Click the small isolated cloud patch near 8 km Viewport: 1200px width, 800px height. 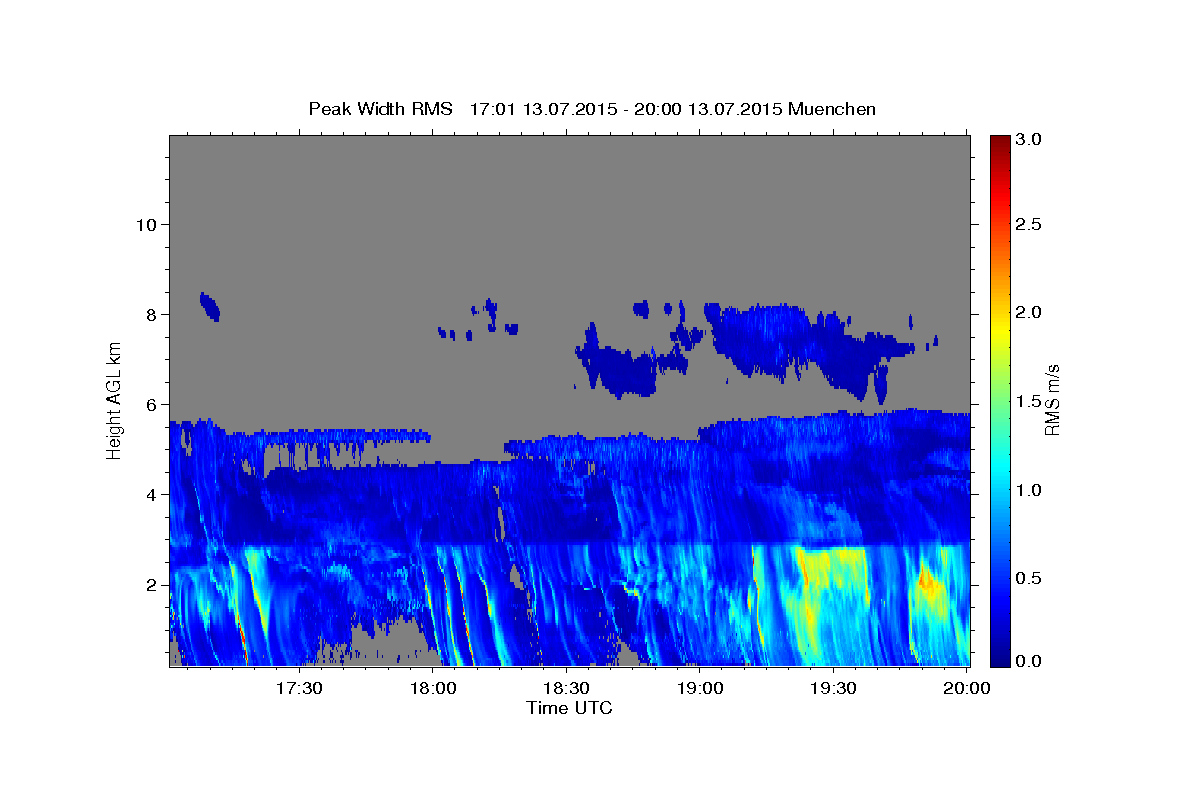(209, 306)
